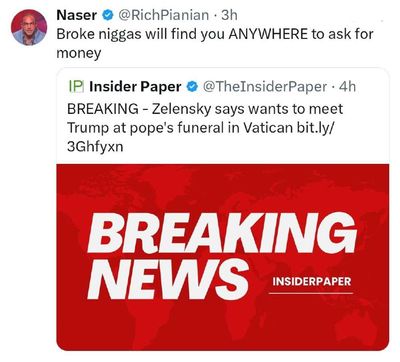This screenshot has width=400, height=362.
Task: Click the 4h timestamp on quoted tweet
Action: pyautogui.click(x=347, y=87)
